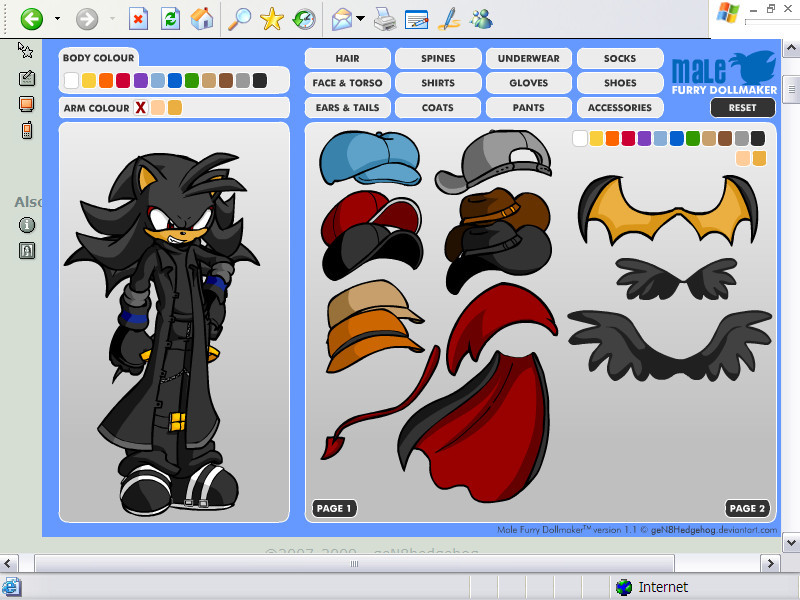Open browsing History icon
Viewport: 800px width, 600px height.
coord(304,19)
